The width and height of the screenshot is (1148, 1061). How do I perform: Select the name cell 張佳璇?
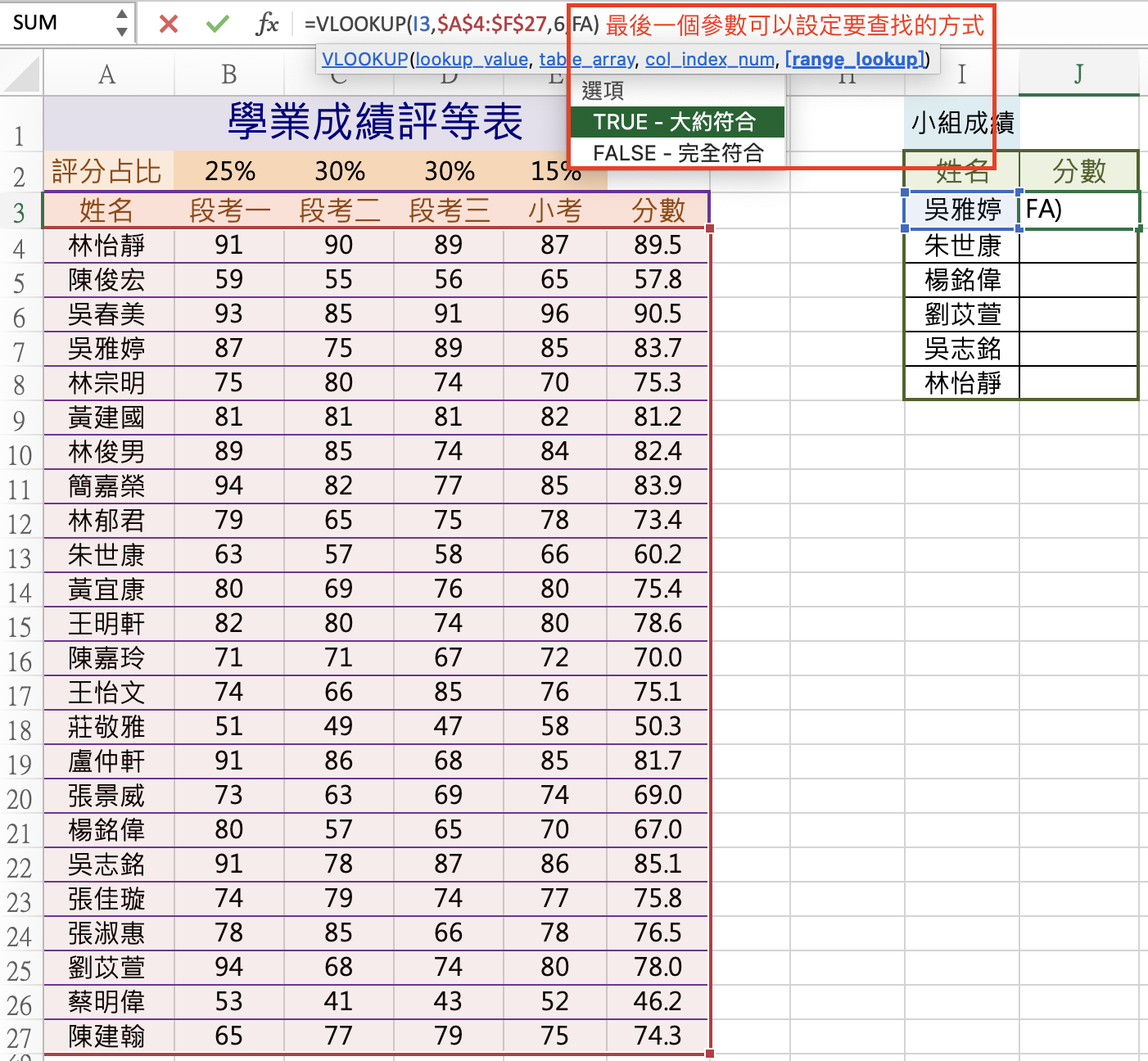coord(107,899)
